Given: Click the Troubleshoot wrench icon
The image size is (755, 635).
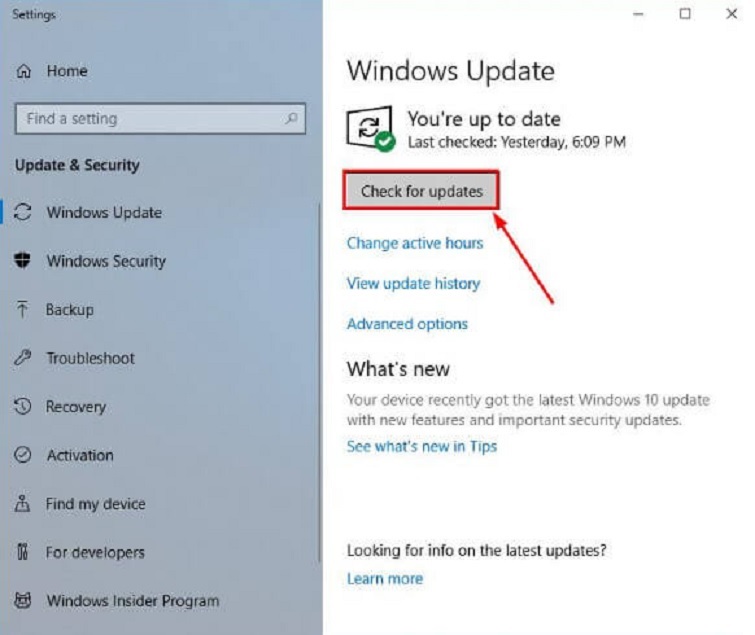Looking at the screenshot, I should tap(23, 358).
